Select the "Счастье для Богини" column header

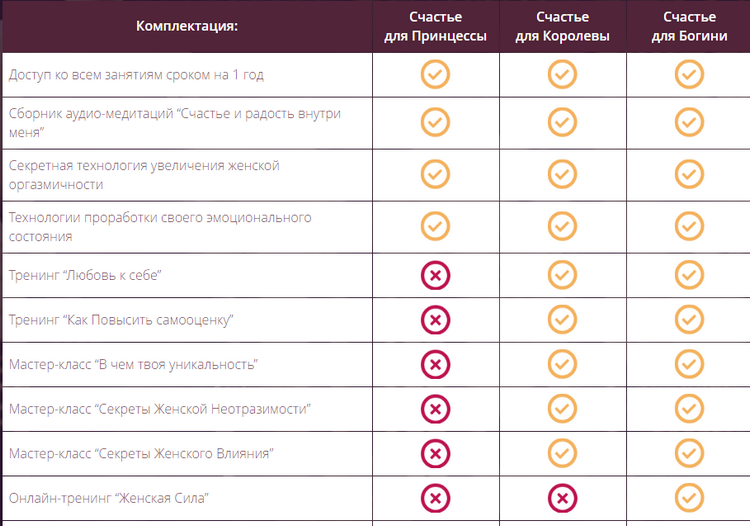tap(689, 26)
